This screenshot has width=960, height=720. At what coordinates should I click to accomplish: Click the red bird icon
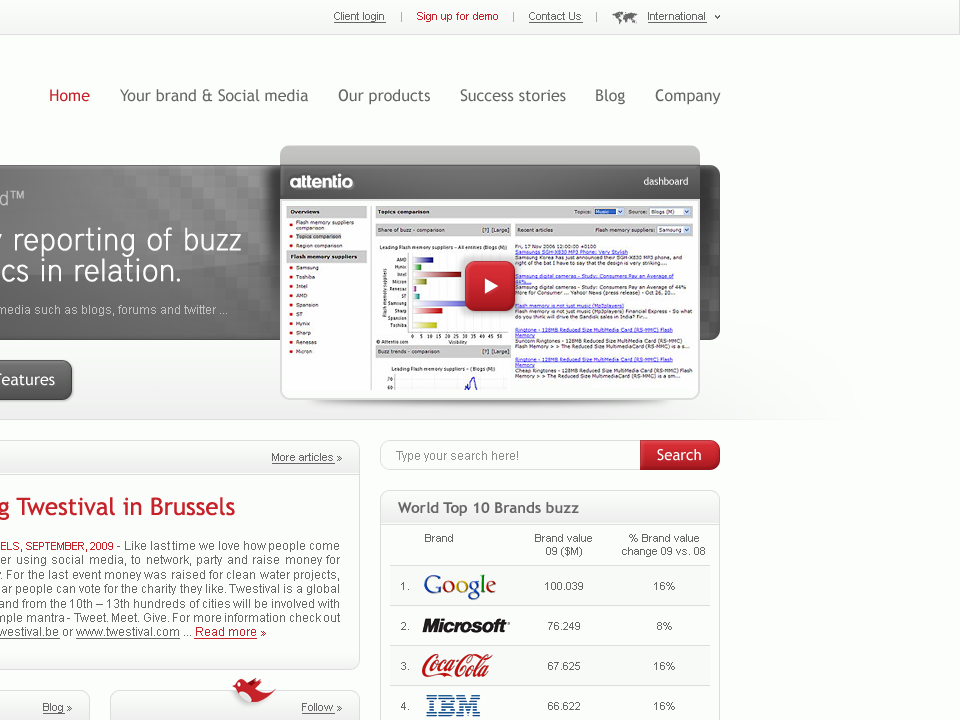253,690
